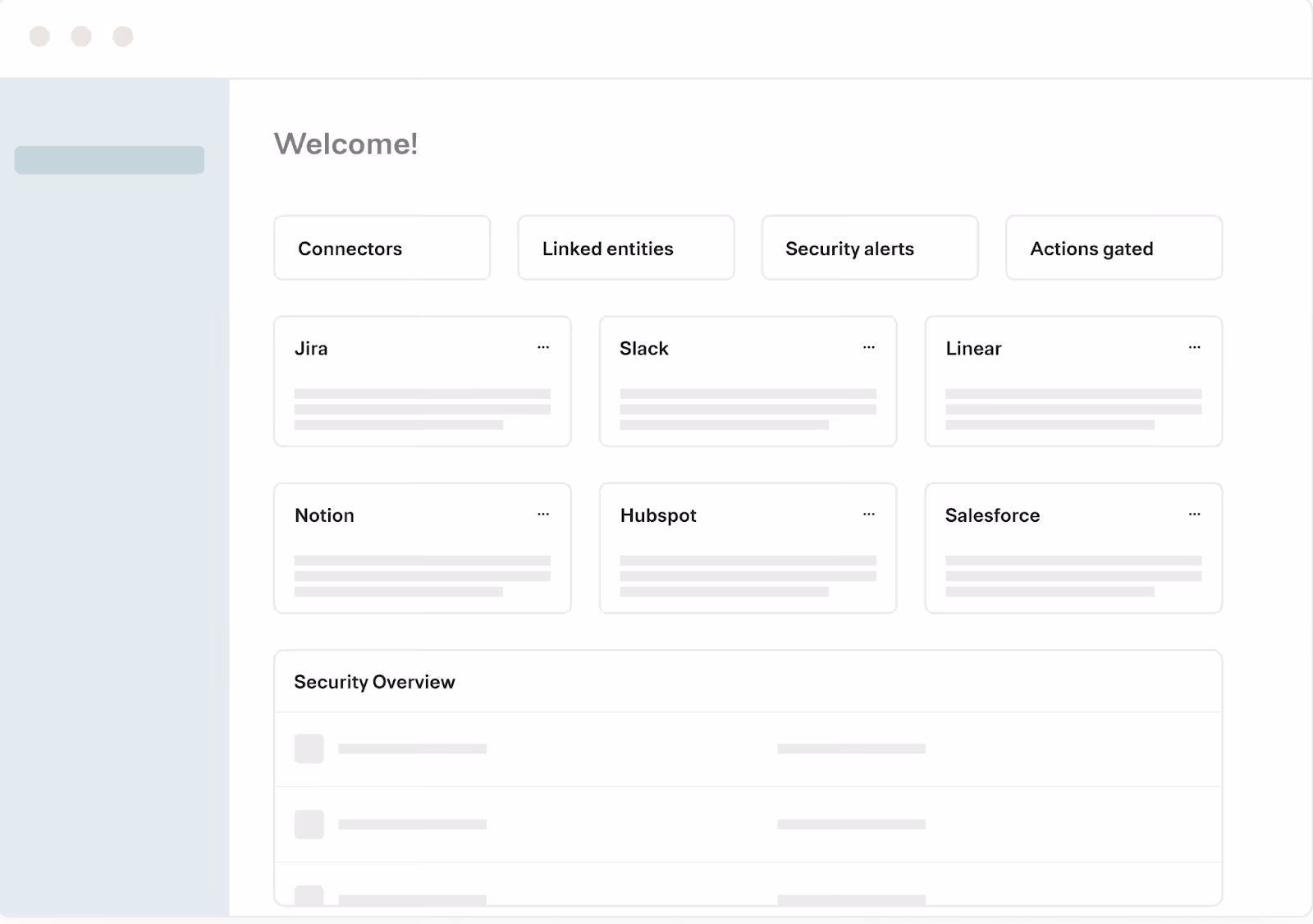Viewport: 1313px width, 924px height.
Task: Open the Actions gated card
Action: coord(1114,248)
